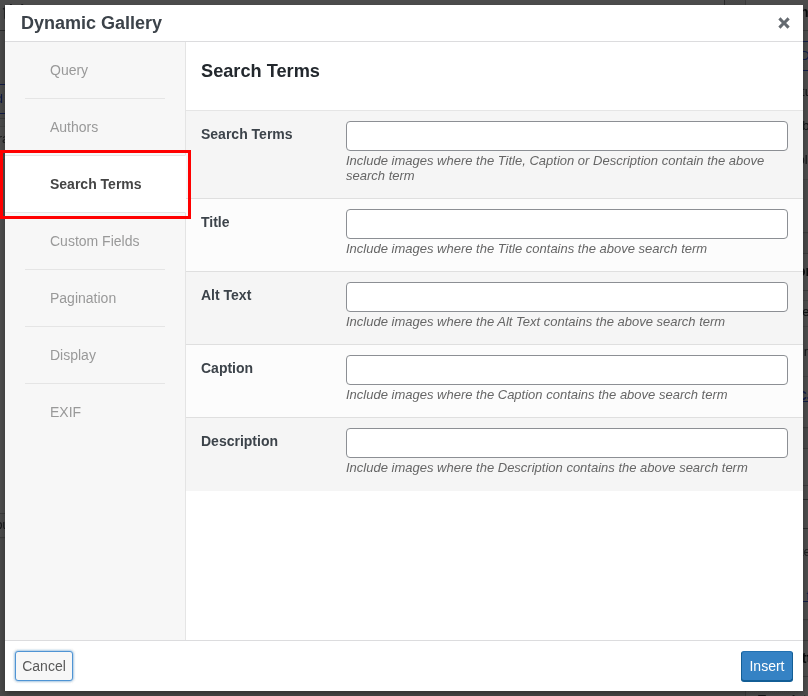Screen dimensions: 808x696
Task: Select the Search Terms section
Action: point(95,184)
